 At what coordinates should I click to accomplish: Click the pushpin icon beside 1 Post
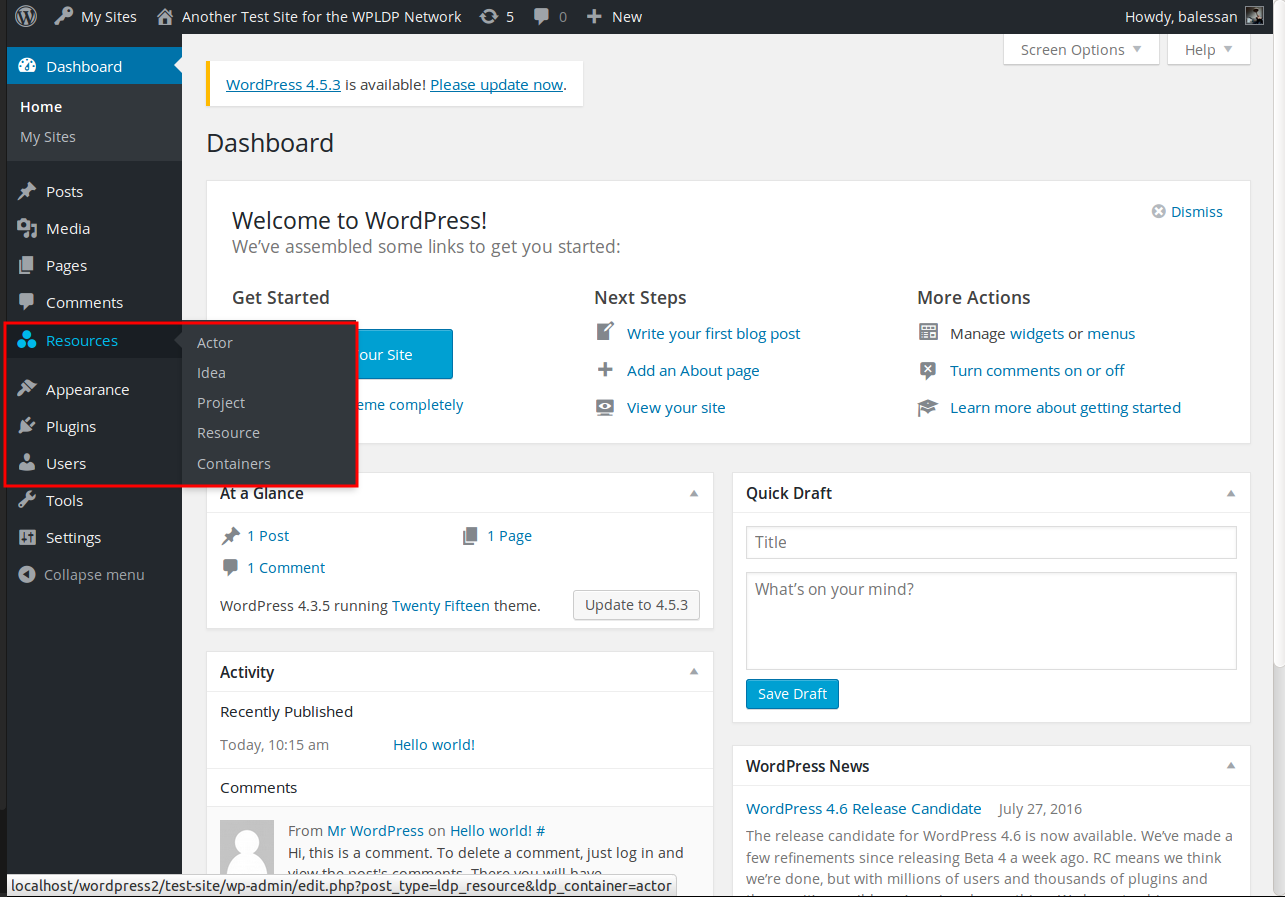(231, 536)
